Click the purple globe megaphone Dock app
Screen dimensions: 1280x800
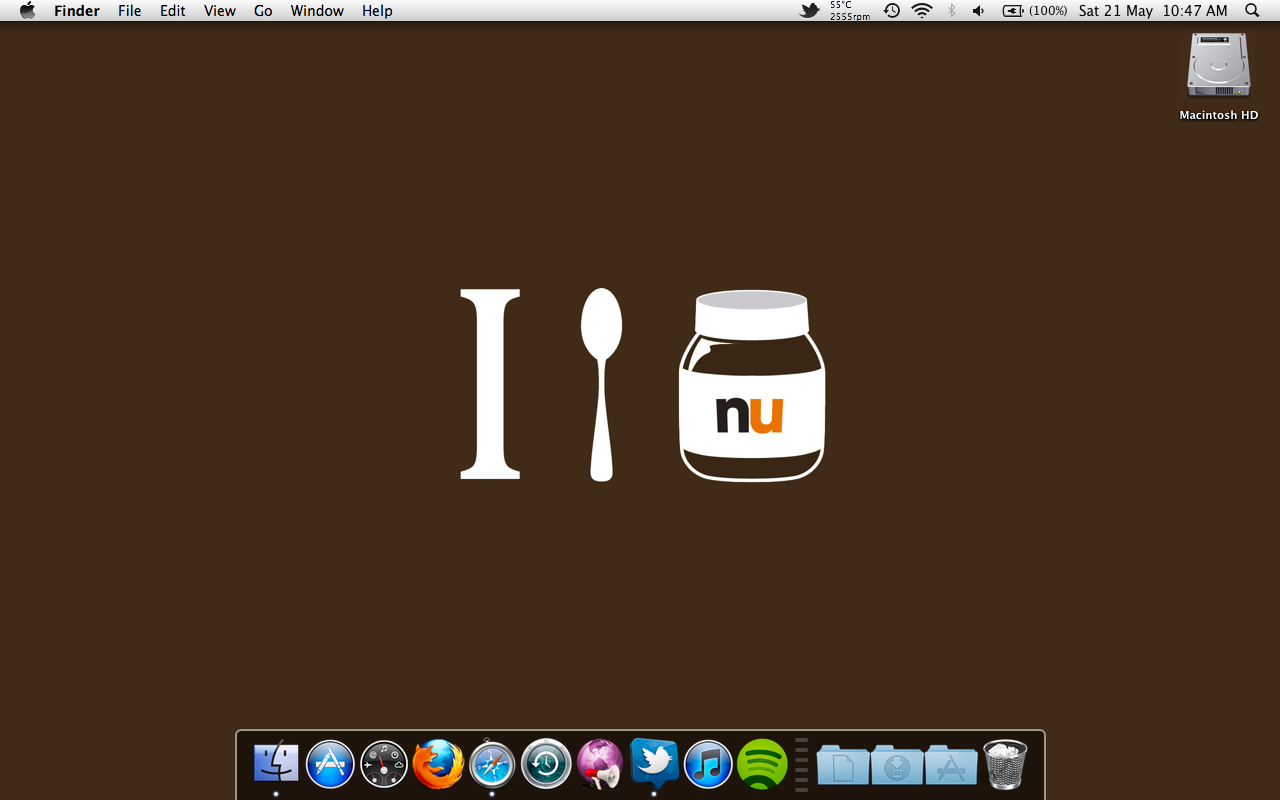pos(600,764)
